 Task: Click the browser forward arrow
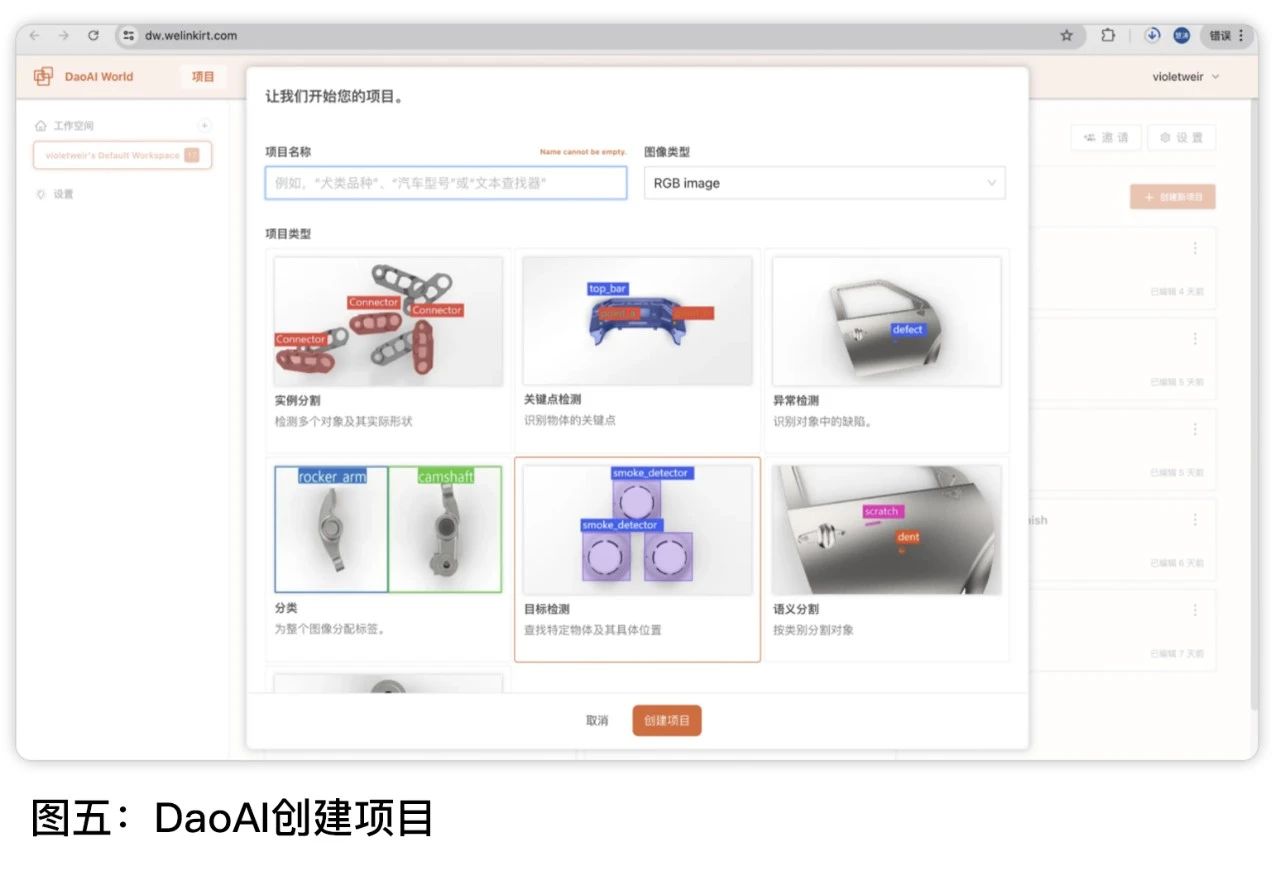point(63,35)
